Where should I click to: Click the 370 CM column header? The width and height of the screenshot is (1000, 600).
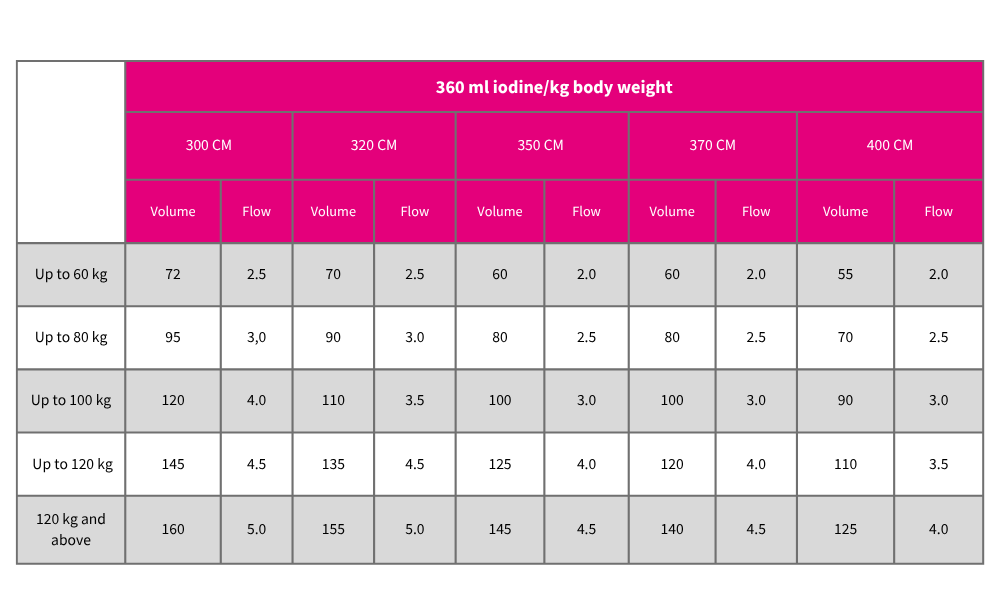pos(712,145)
